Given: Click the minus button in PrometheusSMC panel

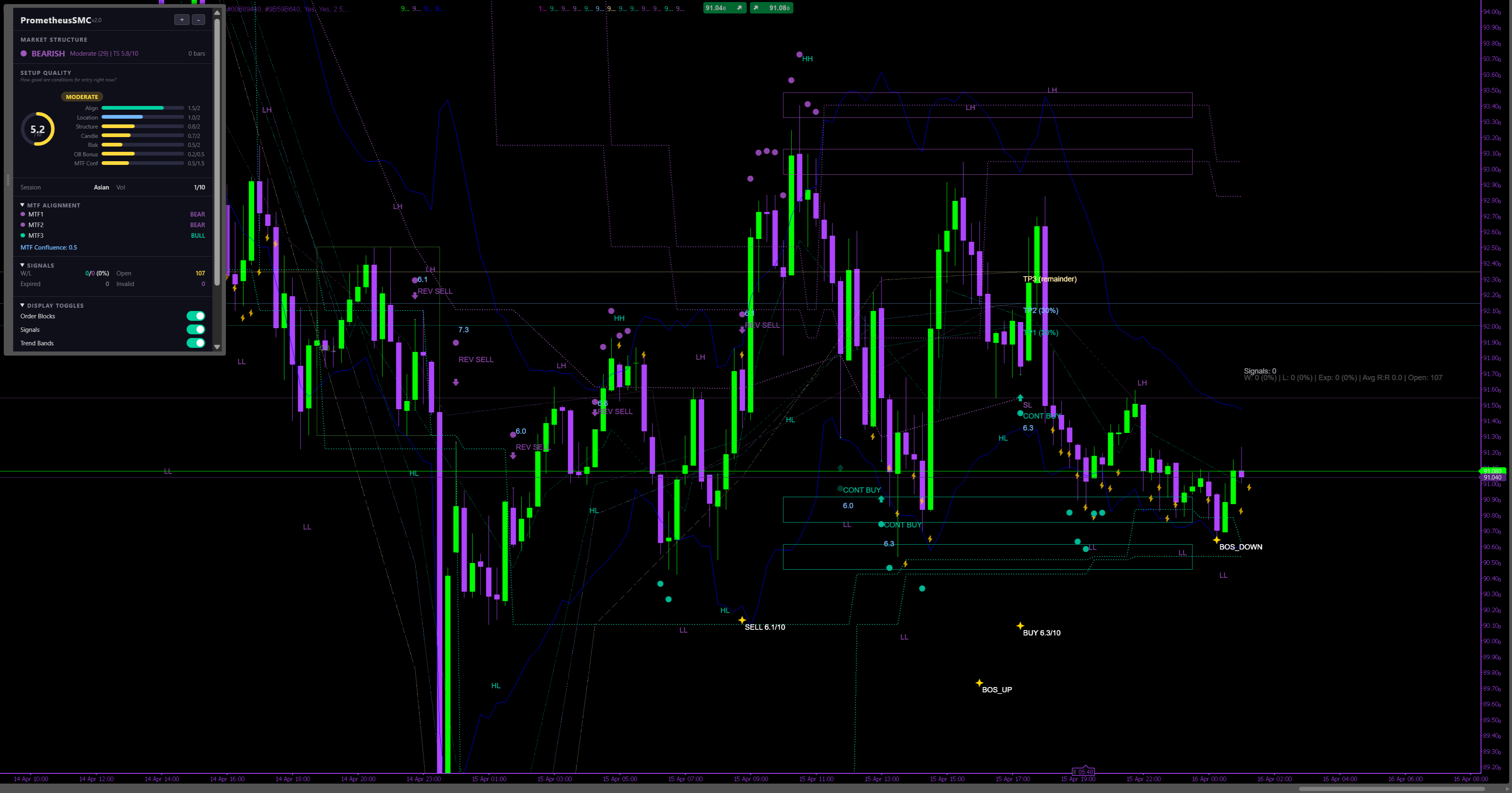Looking at the screenshot, I should [x=198, y=20].
